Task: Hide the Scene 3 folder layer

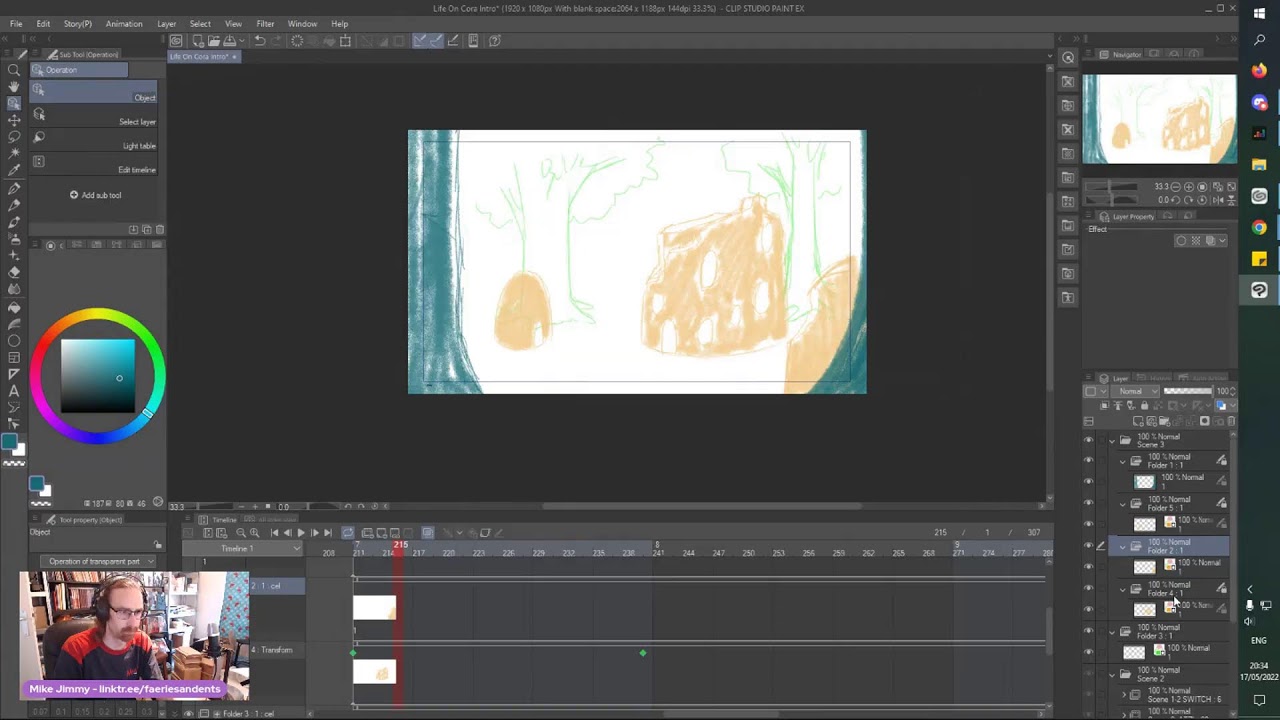Action: click(x=1089, y=440)
